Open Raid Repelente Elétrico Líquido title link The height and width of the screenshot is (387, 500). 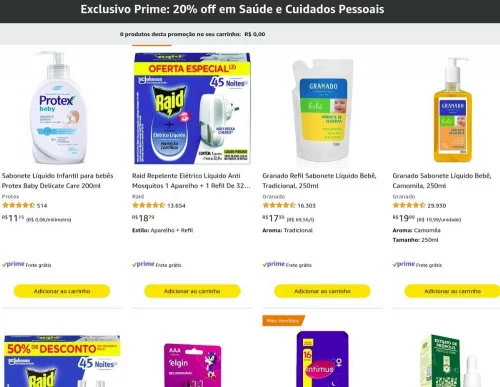[191, 181]
